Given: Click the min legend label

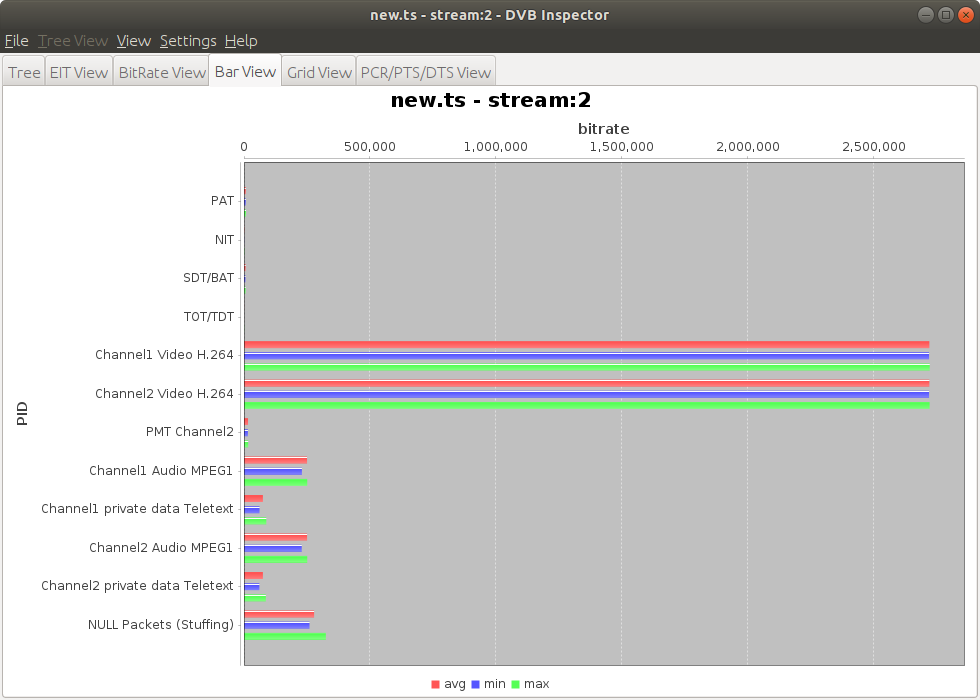Looking at the screenshot, I should tap(494, 684).
